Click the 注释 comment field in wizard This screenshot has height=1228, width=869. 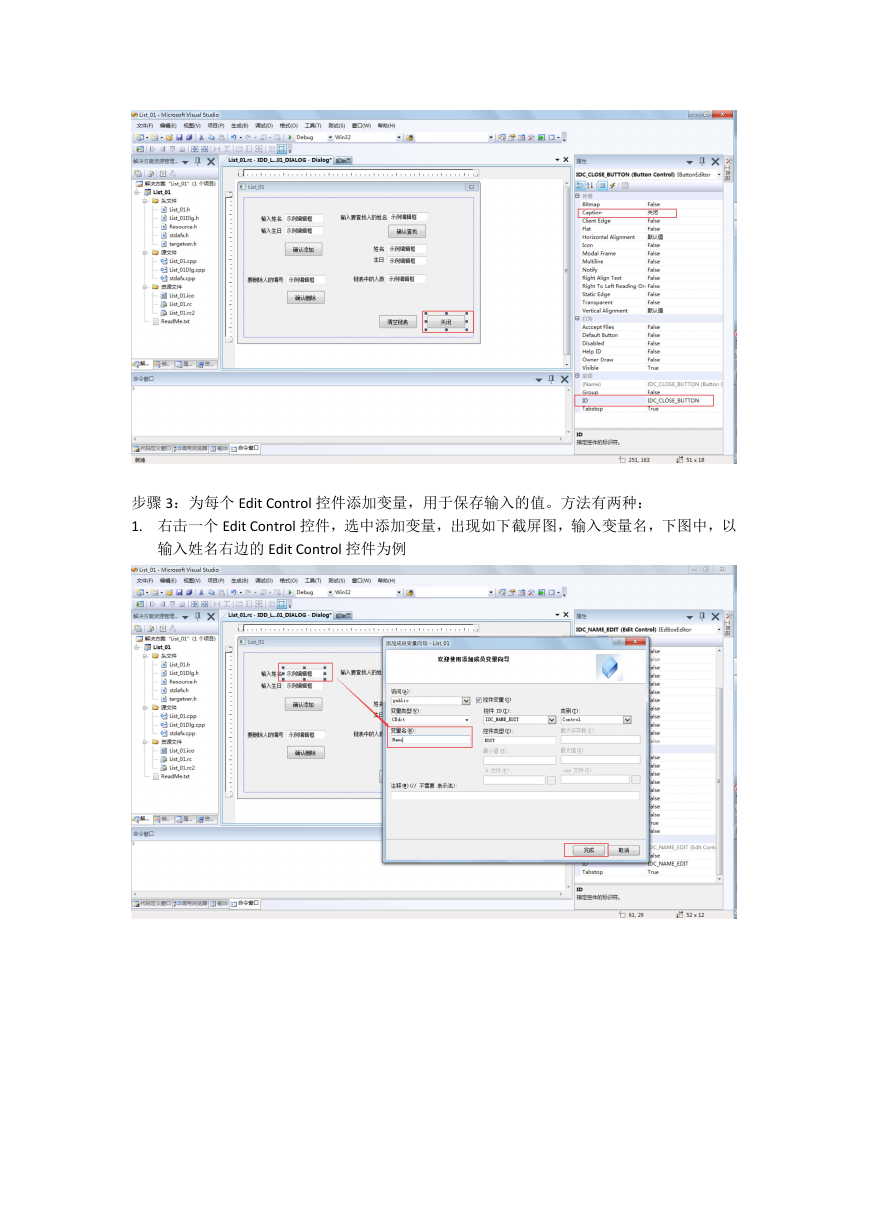point(514,796)
